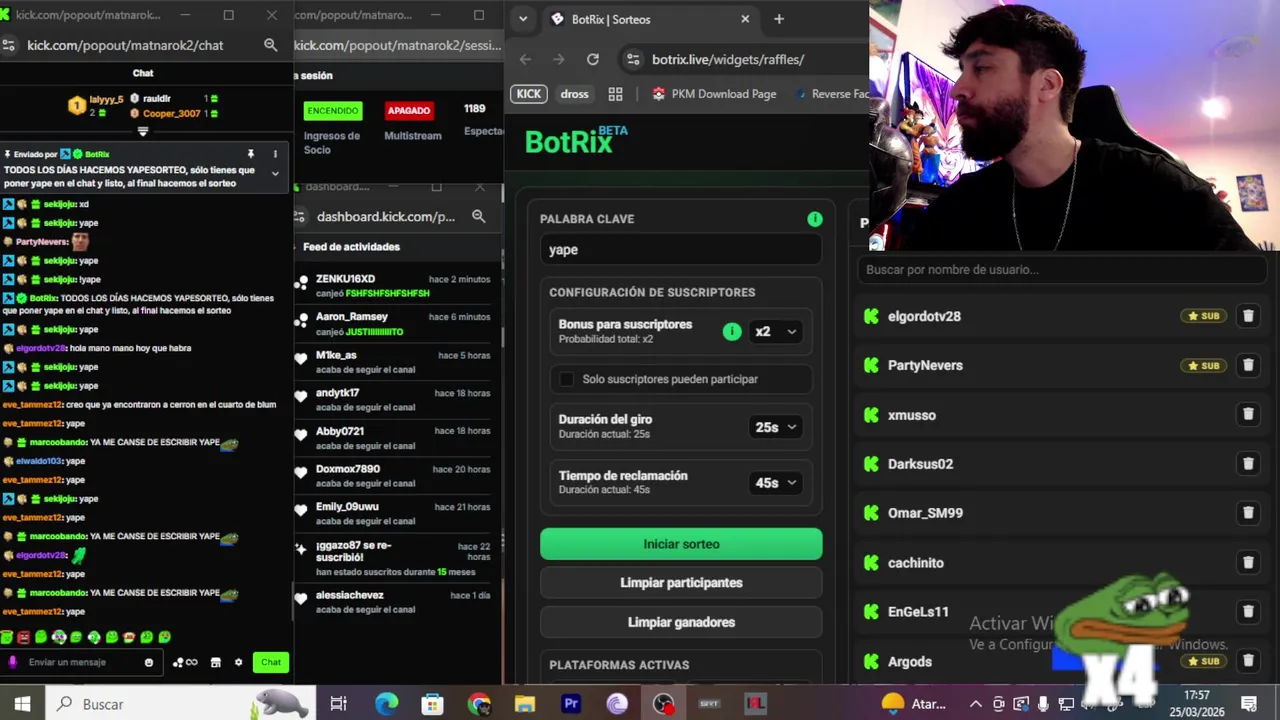Open Microsoft Edge from taskbar

386,704
